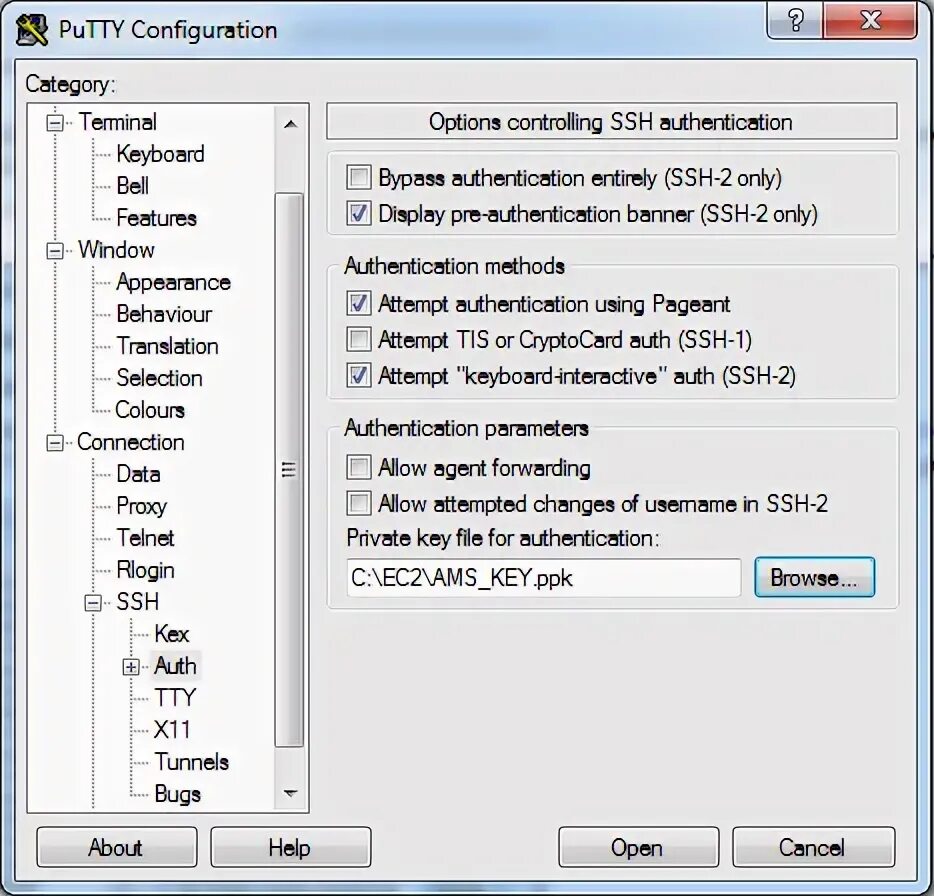This screenshot has height=896, width=934.
Task: Select Proxy category
Action: click(x=142, y=506)
